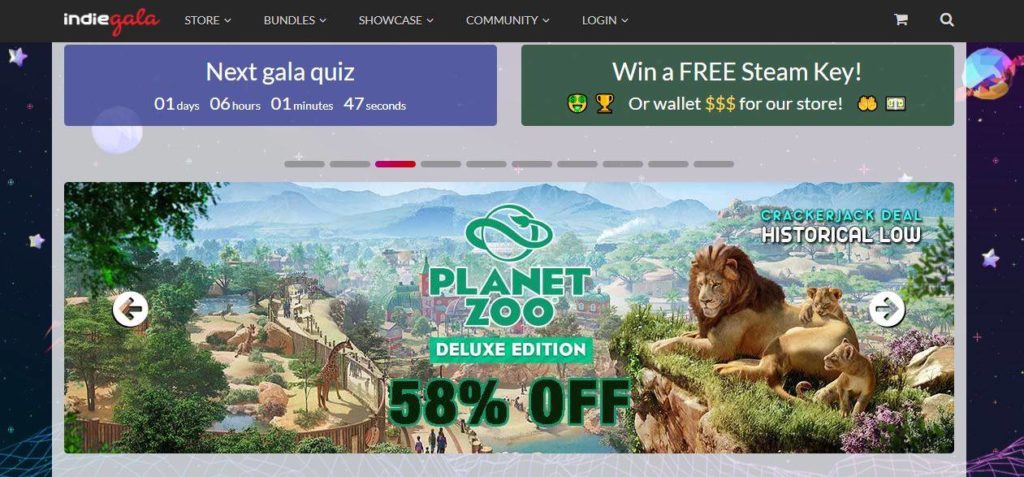The height and width of the screenshot is (477, 1024).
Task: Select the active red carousel indicator
Action: click(395, 164)
